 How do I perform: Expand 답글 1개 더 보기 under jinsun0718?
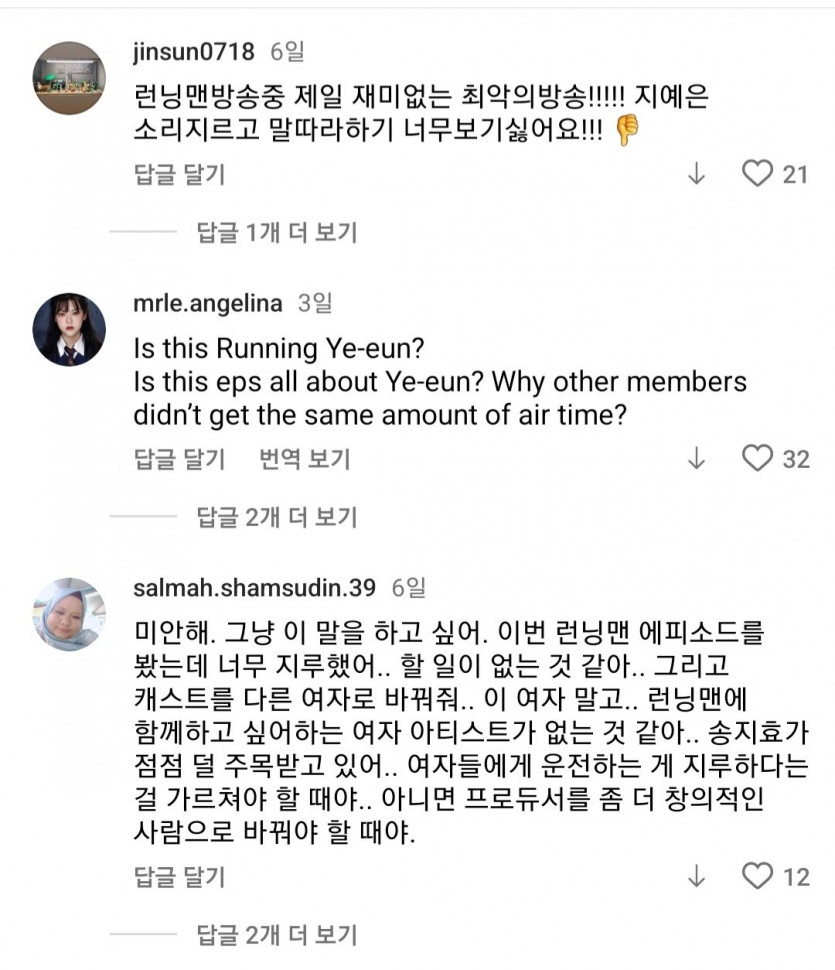pos(276,233)
